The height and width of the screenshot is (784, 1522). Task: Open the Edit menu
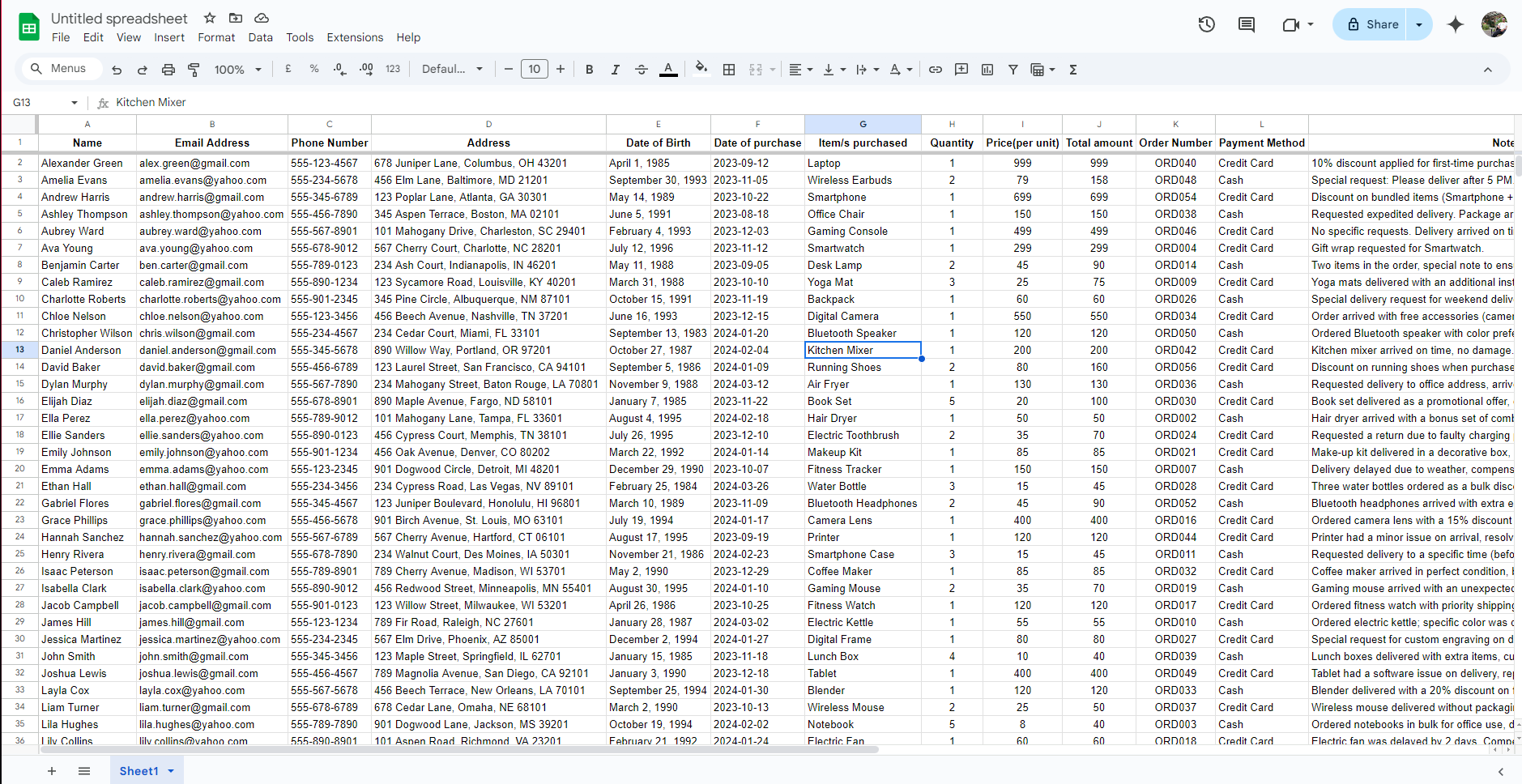click(x=93, y=37)
